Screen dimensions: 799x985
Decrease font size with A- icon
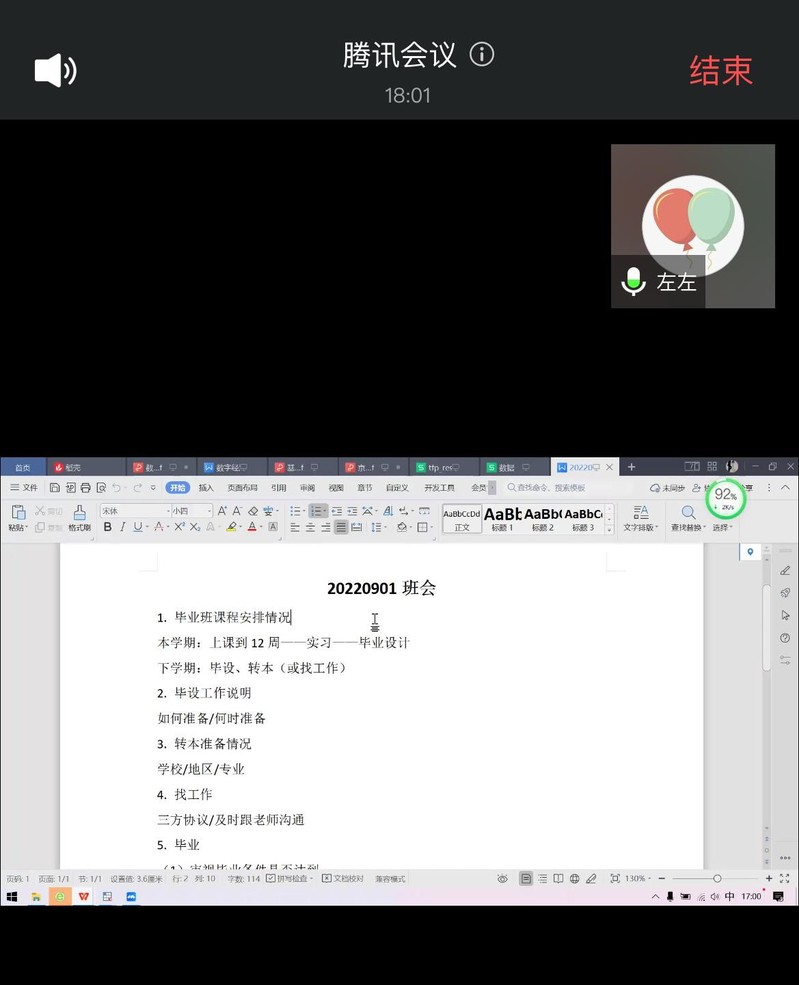pos(237,511)
